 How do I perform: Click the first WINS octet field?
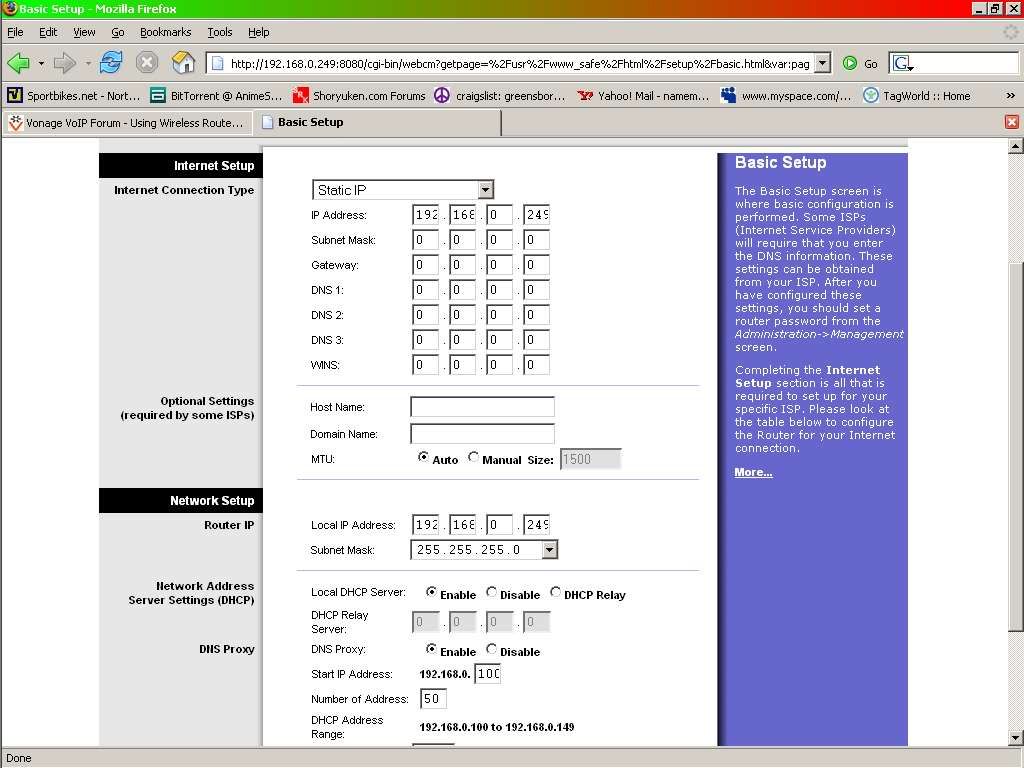pyautogui.click(x=426, y=365)
